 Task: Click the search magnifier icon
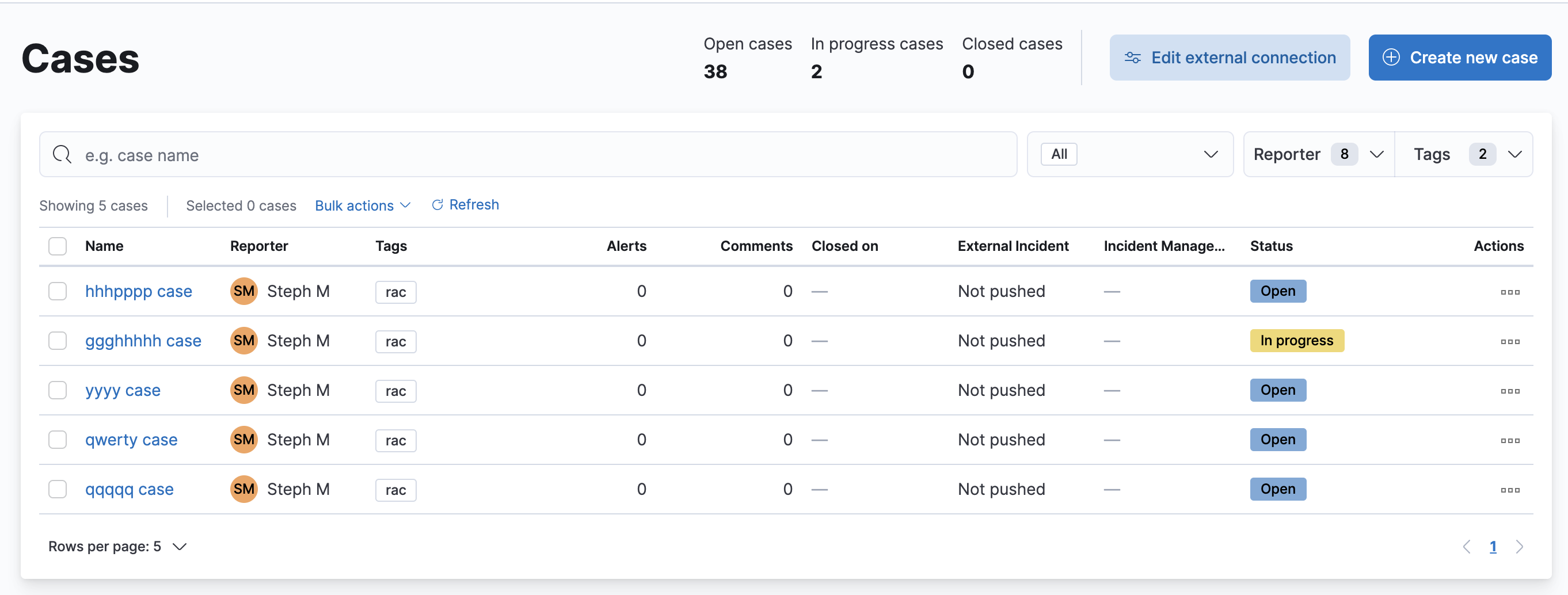[x=62, y=155]
